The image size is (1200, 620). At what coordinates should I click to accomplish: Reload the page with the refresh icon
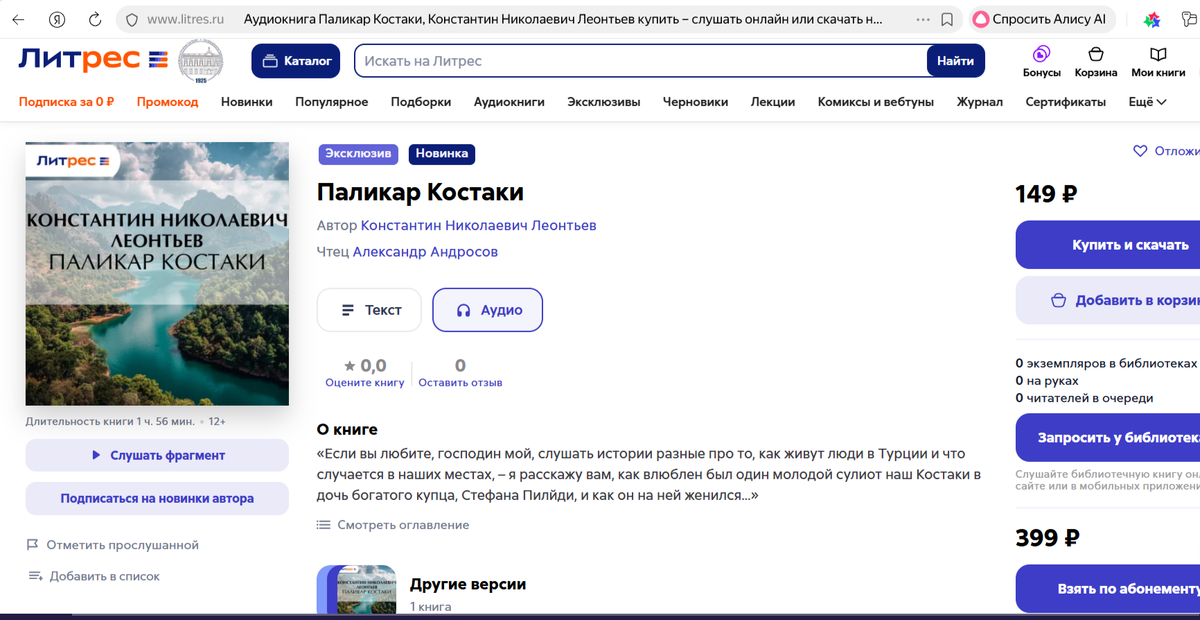click(94, 18)
